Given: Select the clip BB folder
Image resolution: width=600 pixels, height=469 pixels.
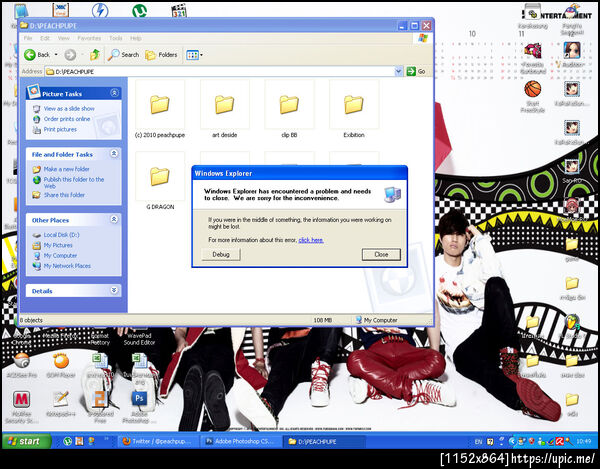Looking at the screenshot, I should click(289, 110).
